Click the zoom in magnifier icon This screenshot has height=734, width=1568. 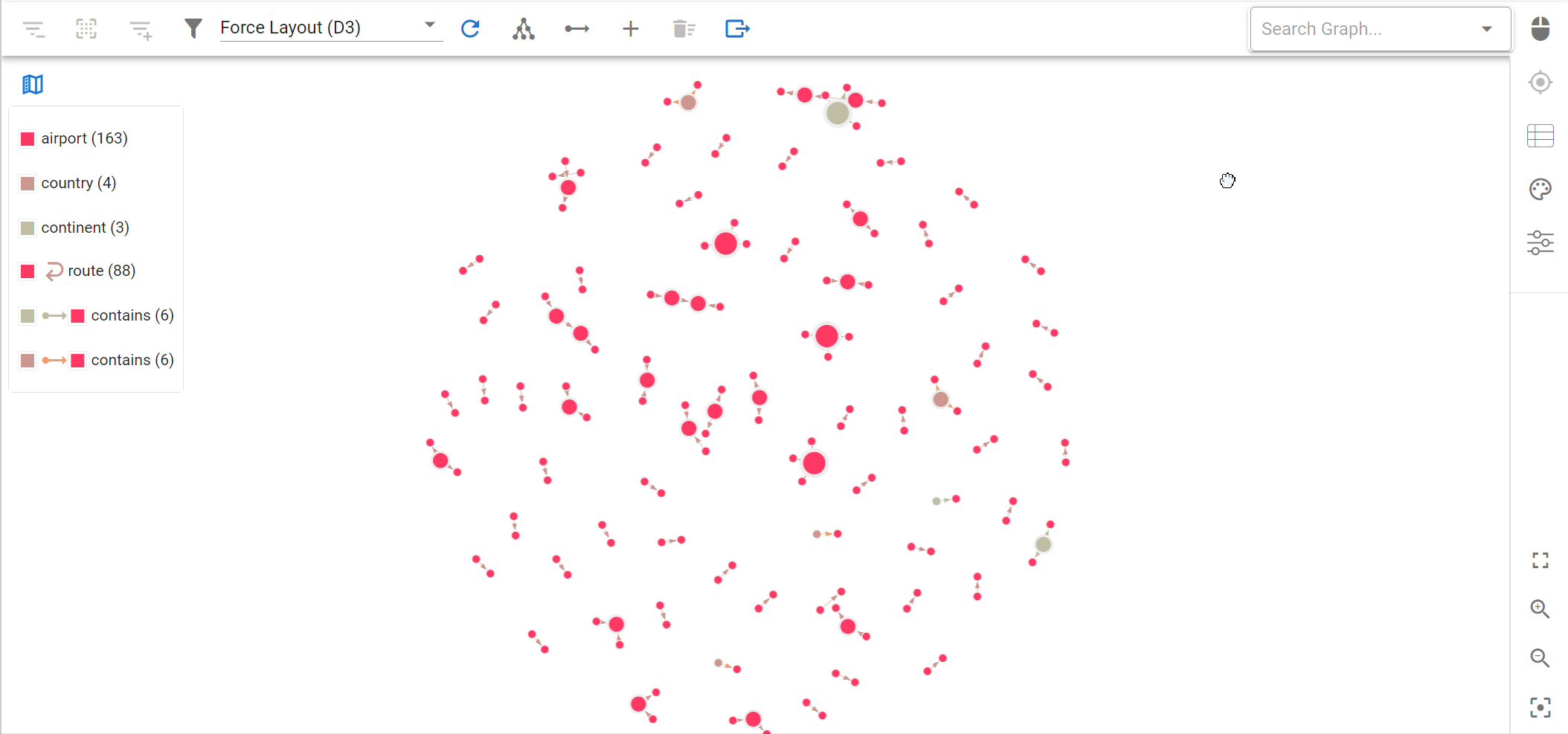coord(1540,609)
